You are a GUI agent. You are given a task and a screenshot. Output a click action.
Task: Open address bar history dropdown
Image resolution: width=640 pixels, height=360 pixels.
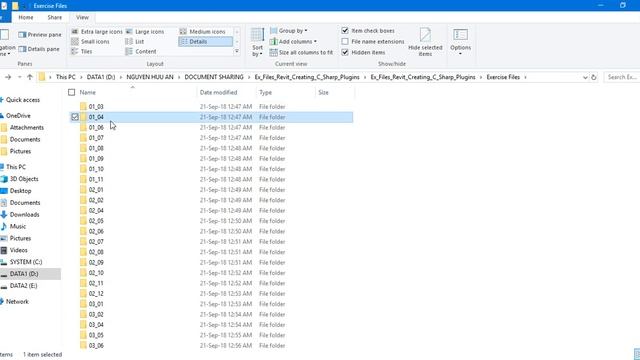coord(585,77)
